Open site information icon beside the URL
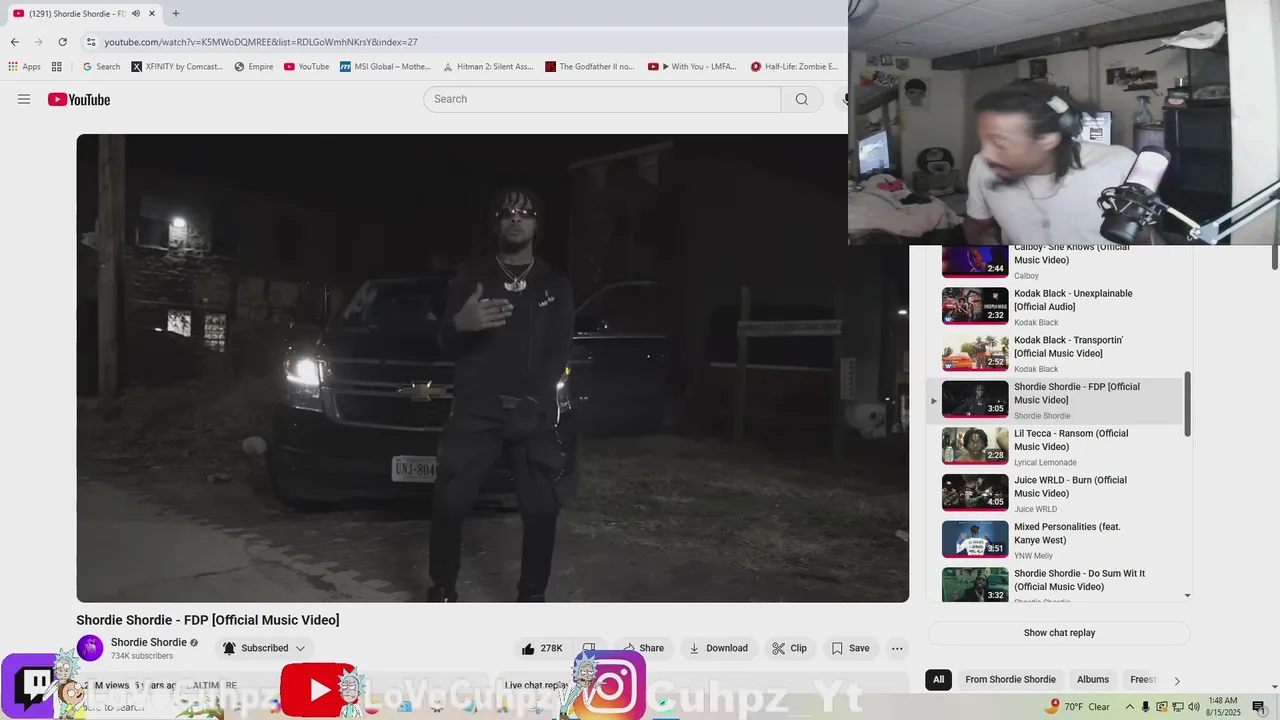 (91, 42)
